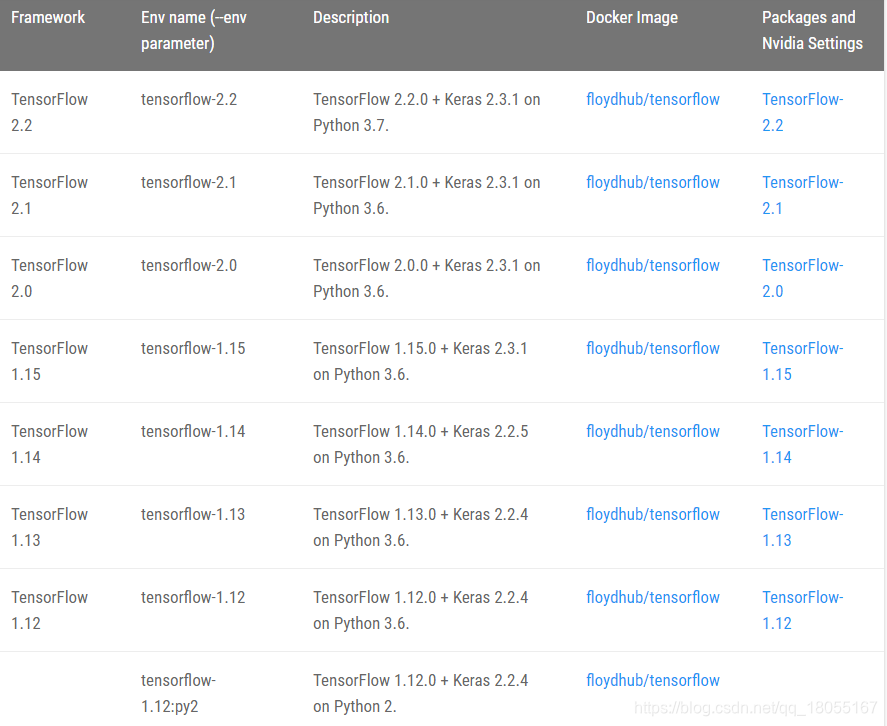The image size is (887, 726).
Task: Click the TensorFlow 2.1 framework cell
Action: (50, 195)
